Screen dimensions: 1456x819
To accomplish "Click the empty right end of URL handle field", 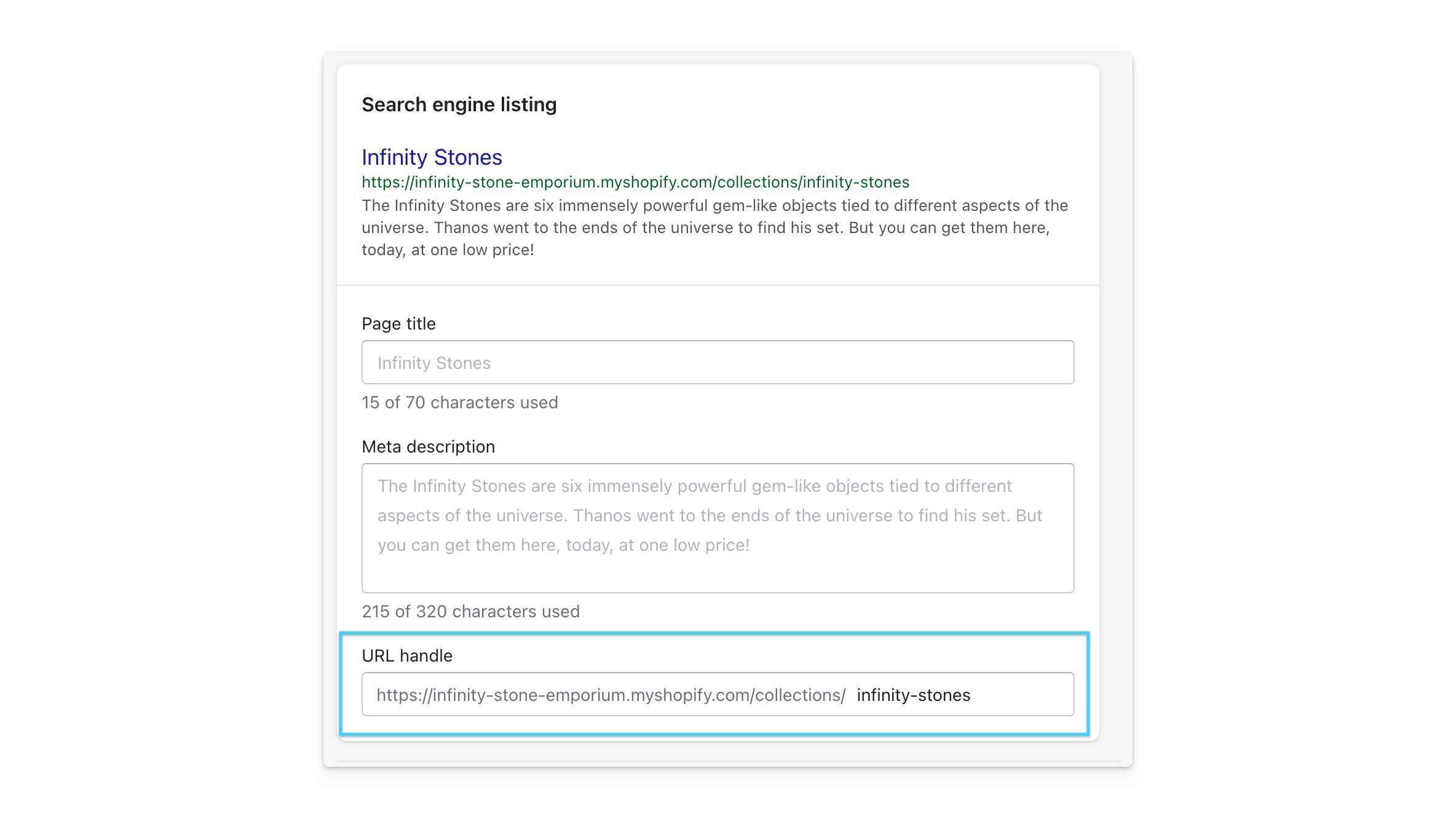I will [1021, 695].
